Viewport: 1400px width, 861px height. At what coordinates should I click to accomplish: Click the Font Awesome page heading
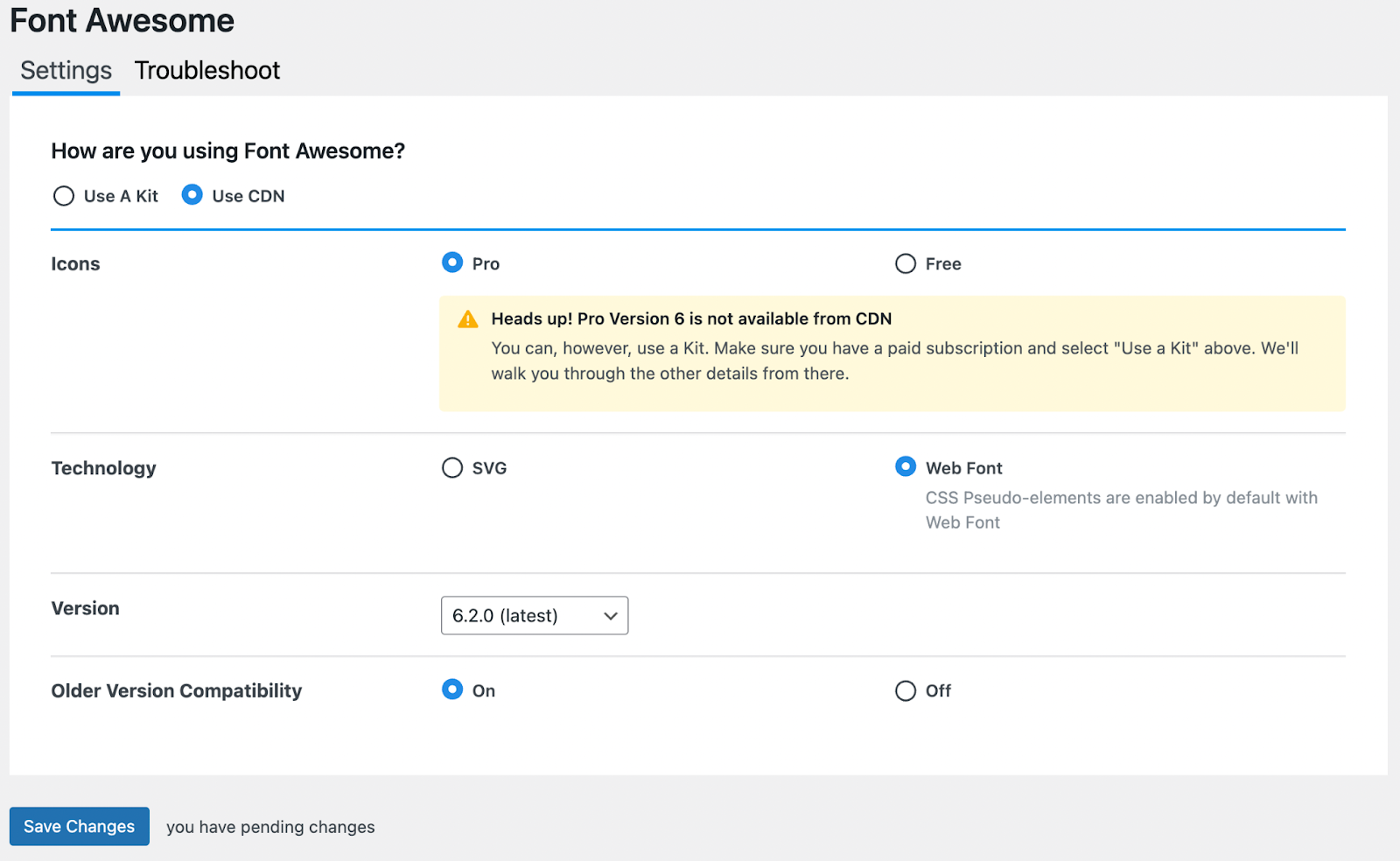[x=122, y=21]
